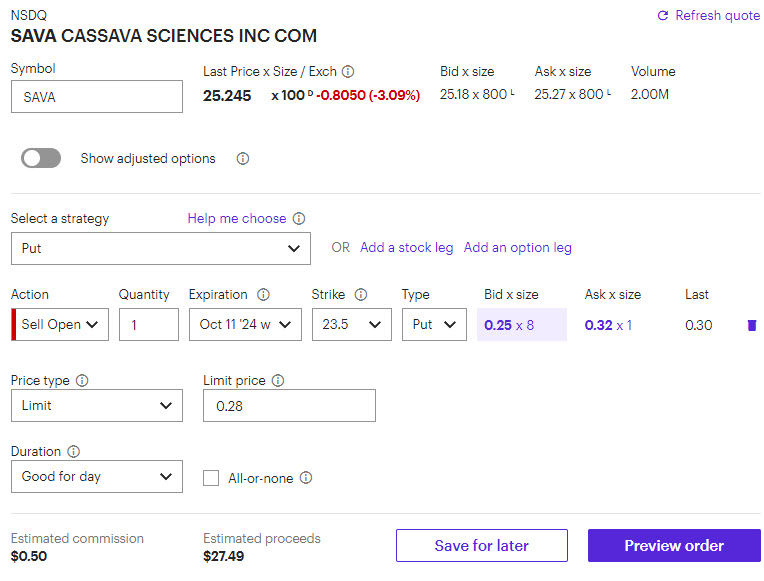Click the Save for later button
Screen dimensions: 764x581
tap(481, 546)
